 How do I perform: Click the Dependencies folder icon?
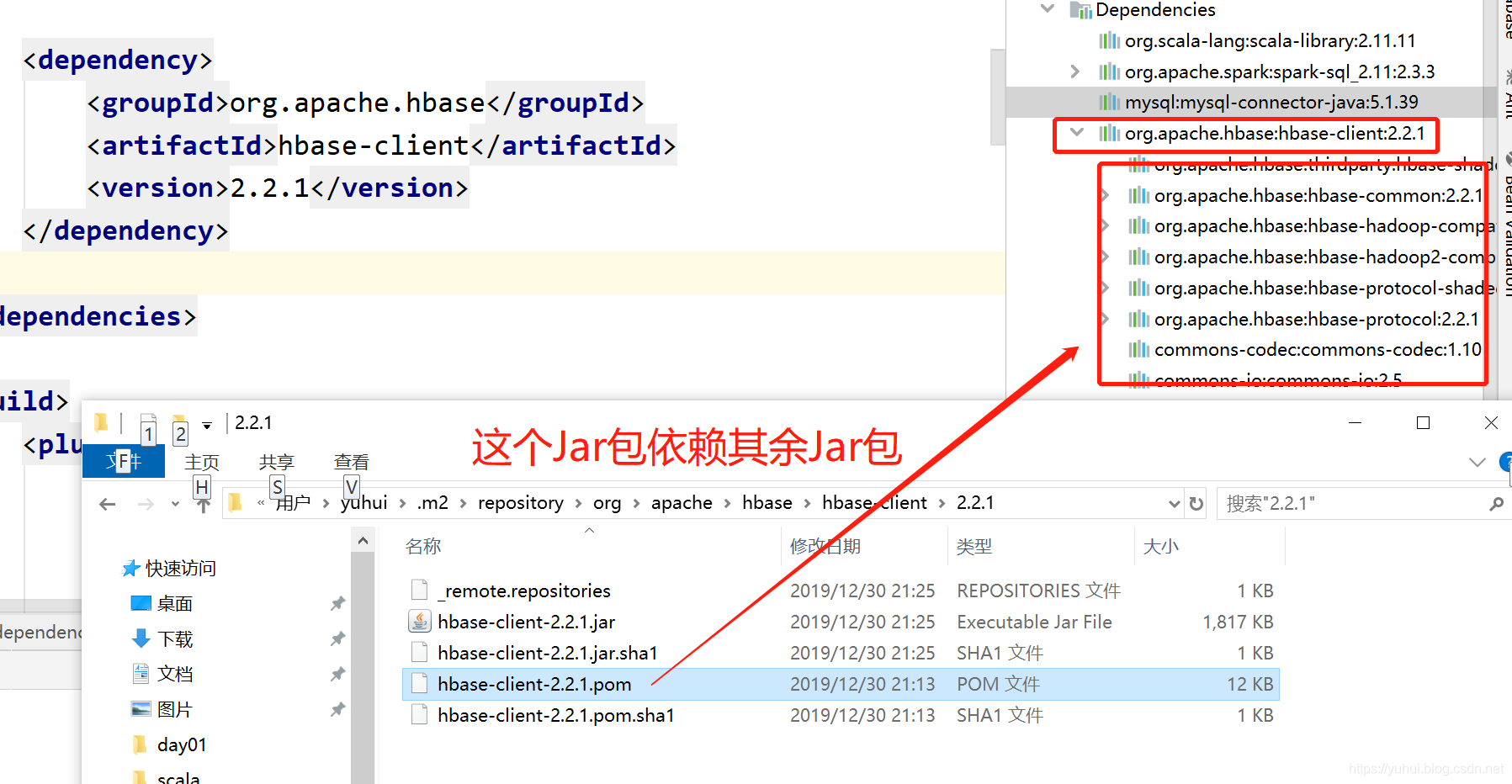1080,10
